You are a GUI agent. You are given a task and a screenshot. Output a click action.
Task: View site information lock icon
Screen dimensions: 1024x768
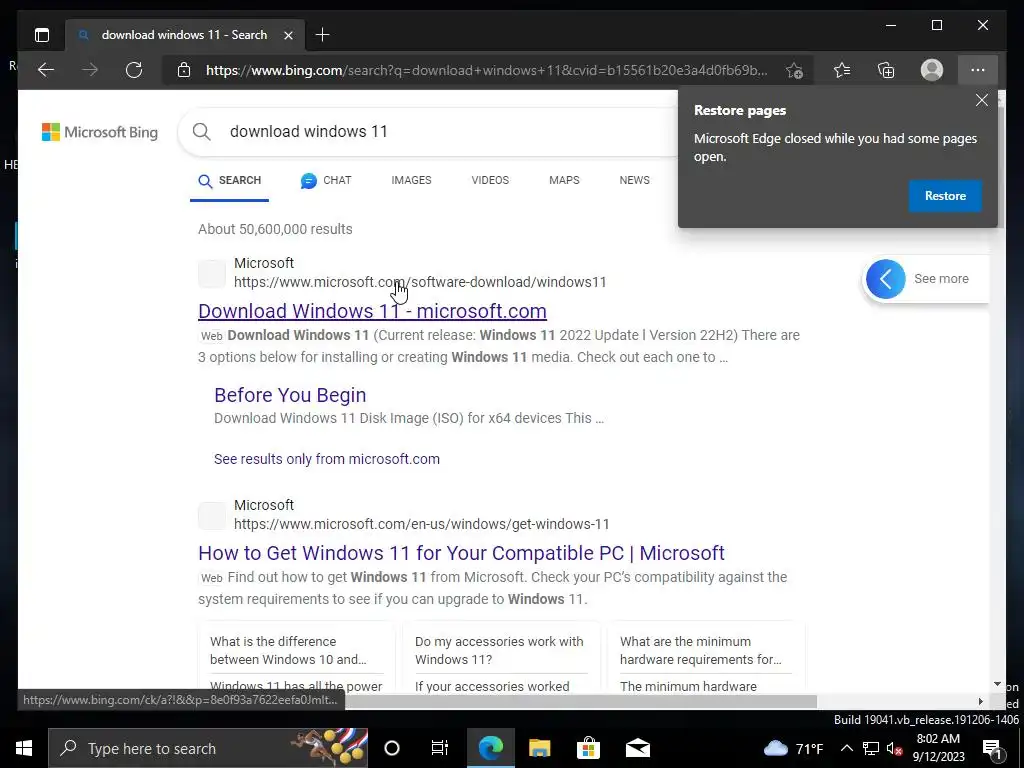click(x=184, y=70)
